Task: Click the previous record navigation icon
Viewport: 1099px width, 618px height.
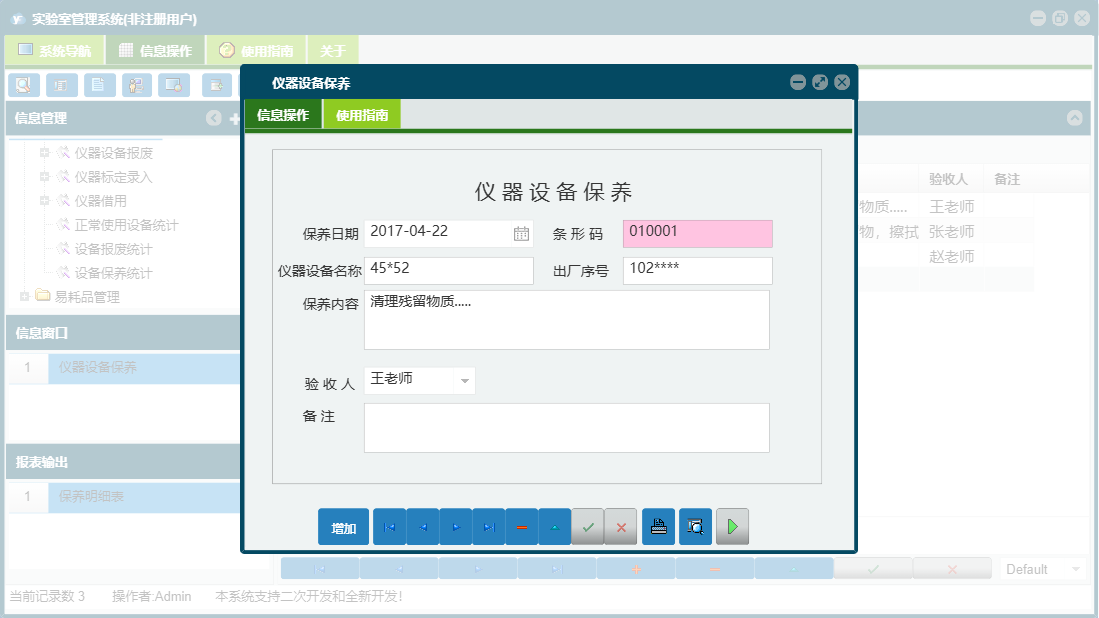Action: coord(422,526)
